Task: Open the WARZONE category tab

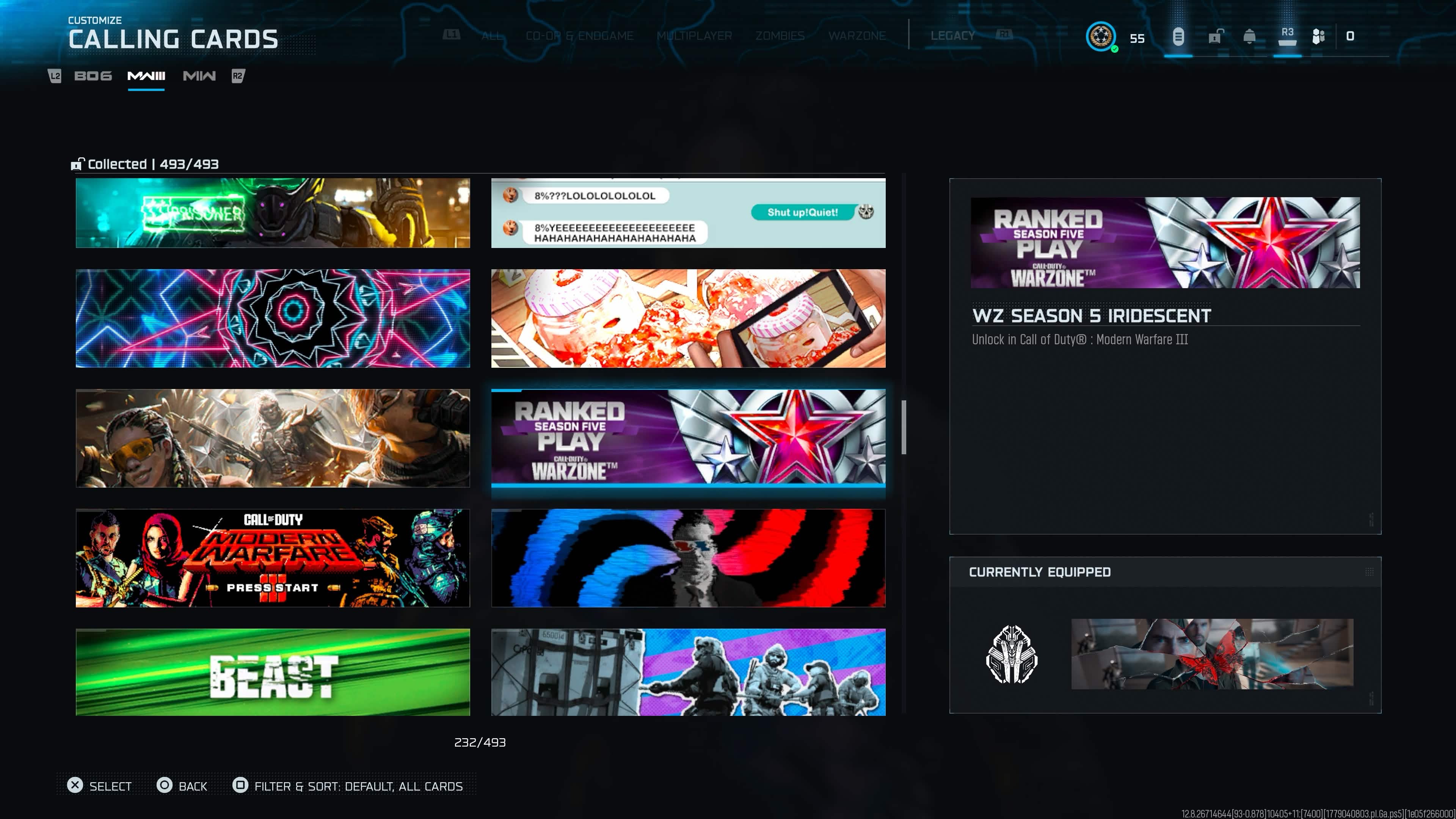Action: (x=857, y=36)
